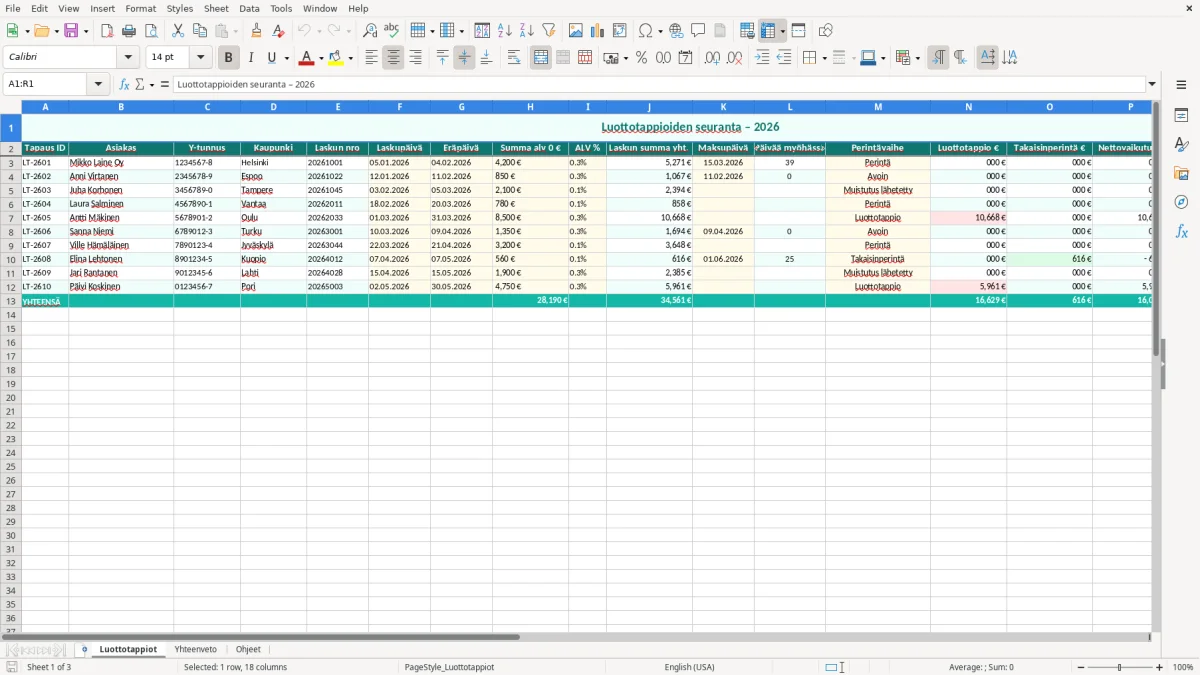This screenshot has height=675, width=1200.
Task: Click the zoom out minus button
Action: pyautogui.click(x=1081, y=667)
